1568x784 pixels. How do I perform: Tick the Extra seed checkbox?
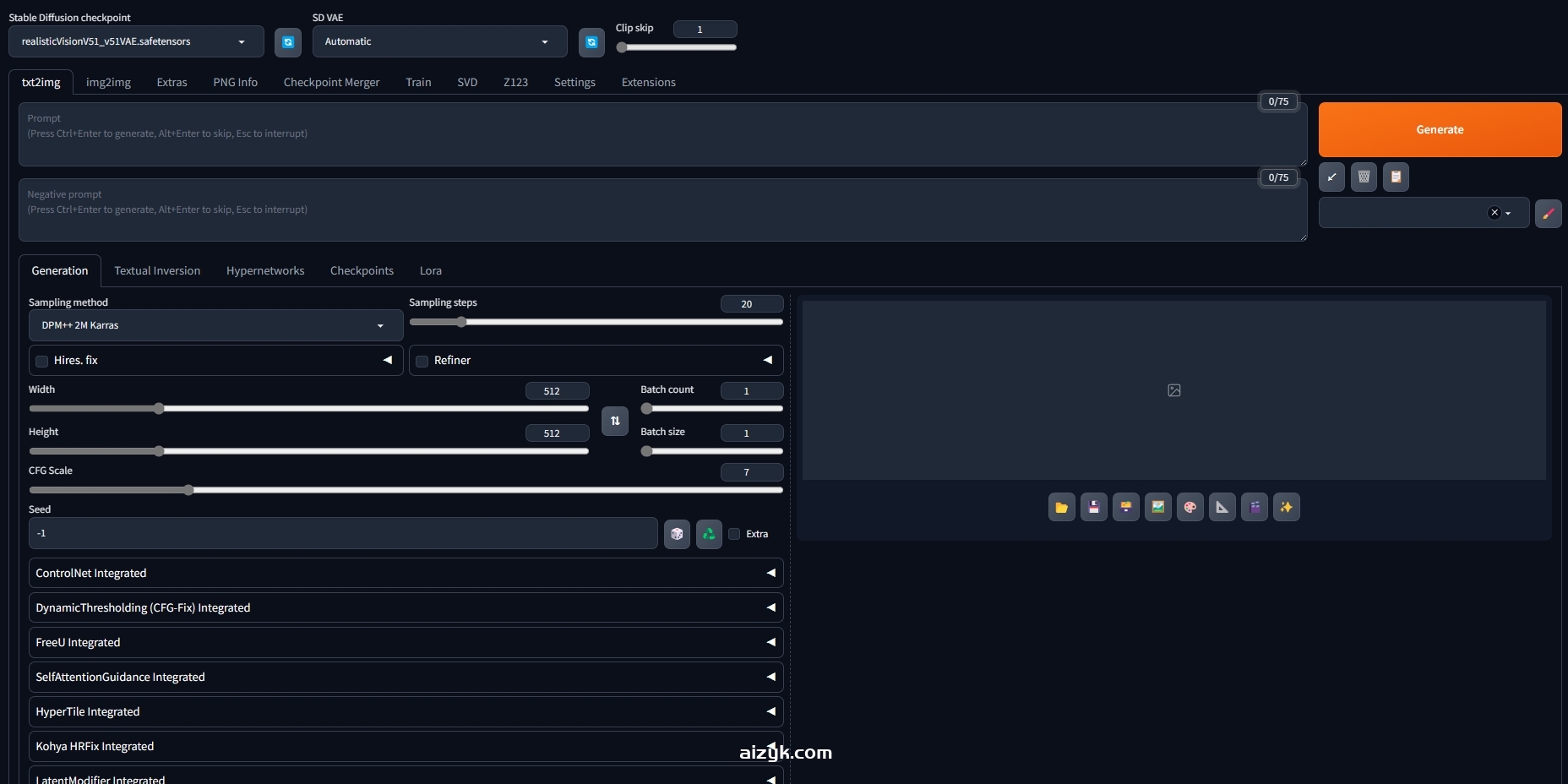coord(734,534)
